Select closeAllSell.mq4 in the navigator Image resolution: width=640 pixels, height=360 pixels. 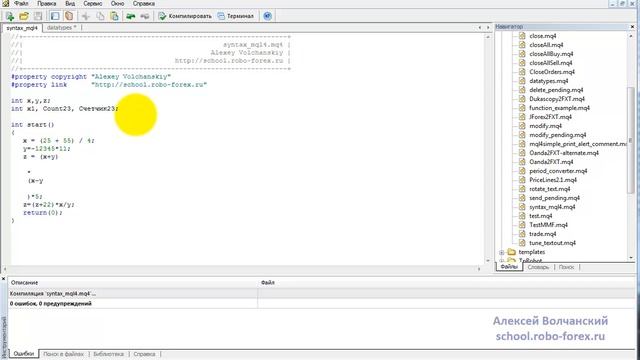551,63
